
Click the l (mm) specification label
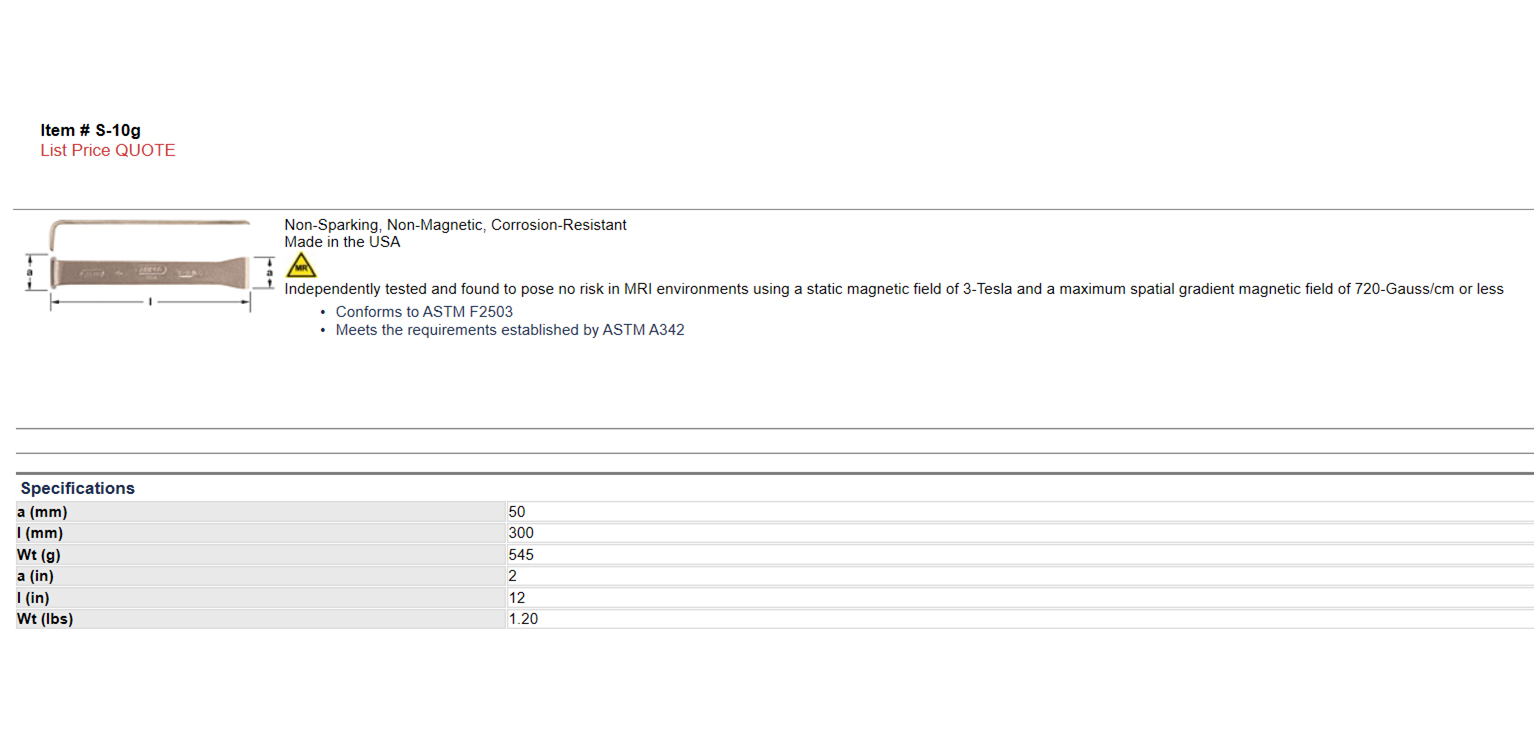(x=40, y=533)
